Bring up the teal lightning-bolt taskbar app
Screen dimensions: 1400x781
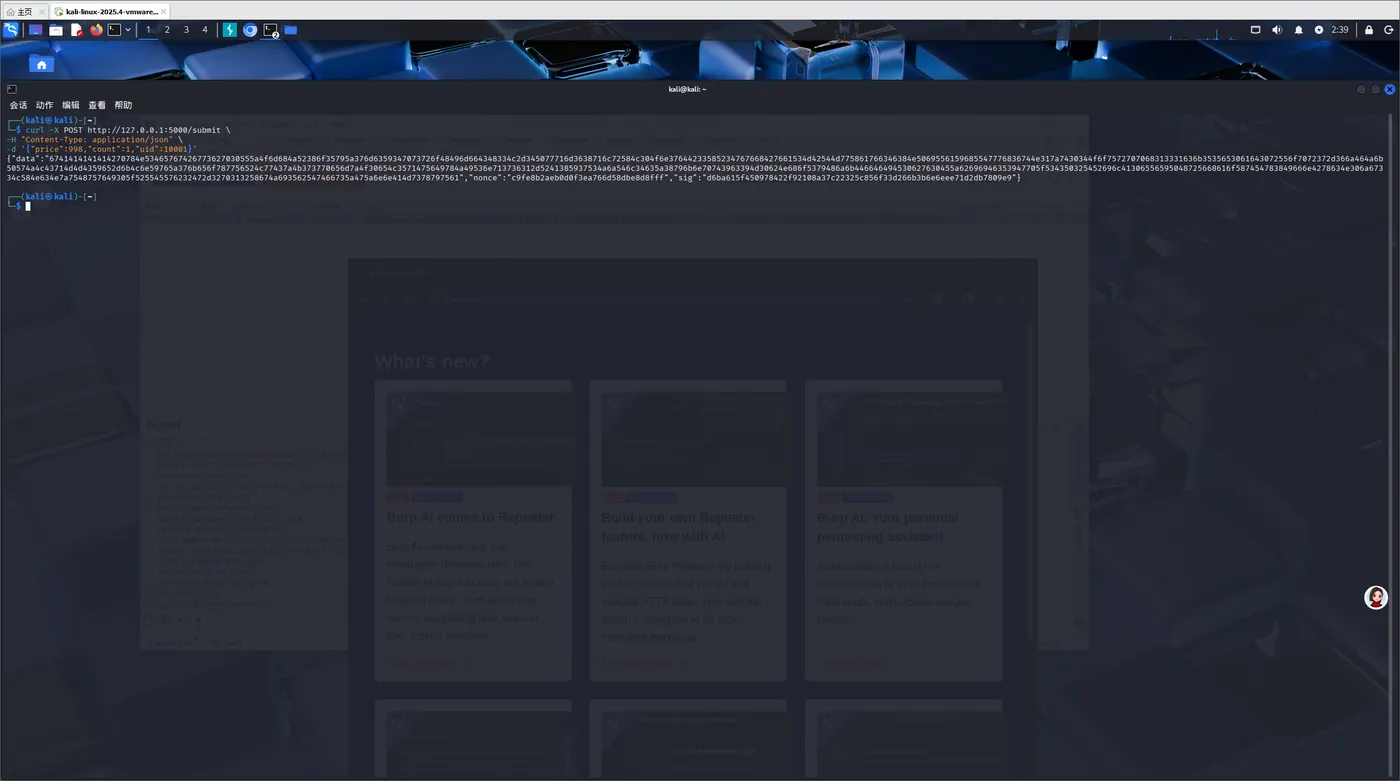(230, 30)
